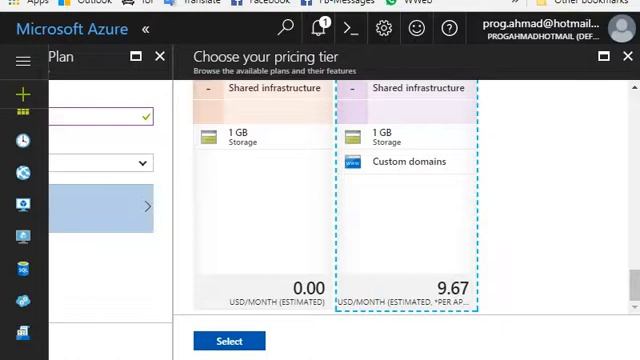The height and width of the screenshot is (360, 640).
Task: Close the pricing tier blade
Action: [x=628, y=56]
